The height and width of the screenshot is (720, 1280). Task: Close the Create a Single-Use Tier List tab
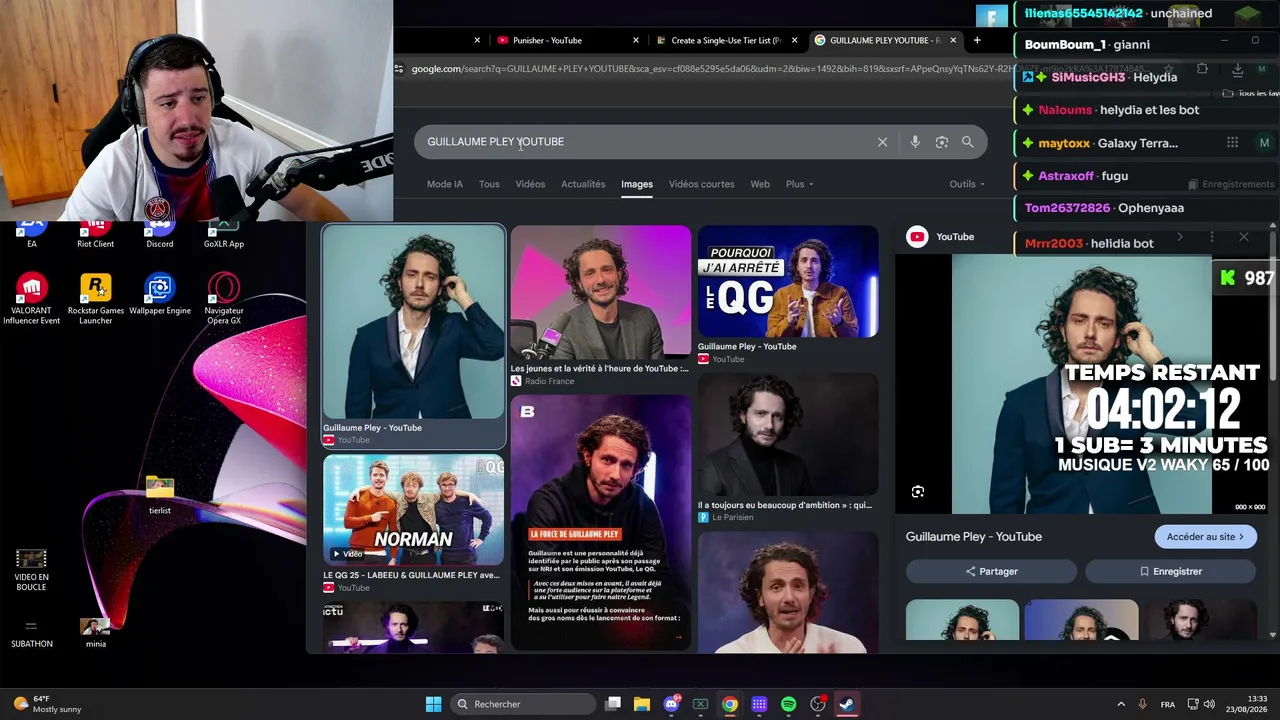point(795,41)
